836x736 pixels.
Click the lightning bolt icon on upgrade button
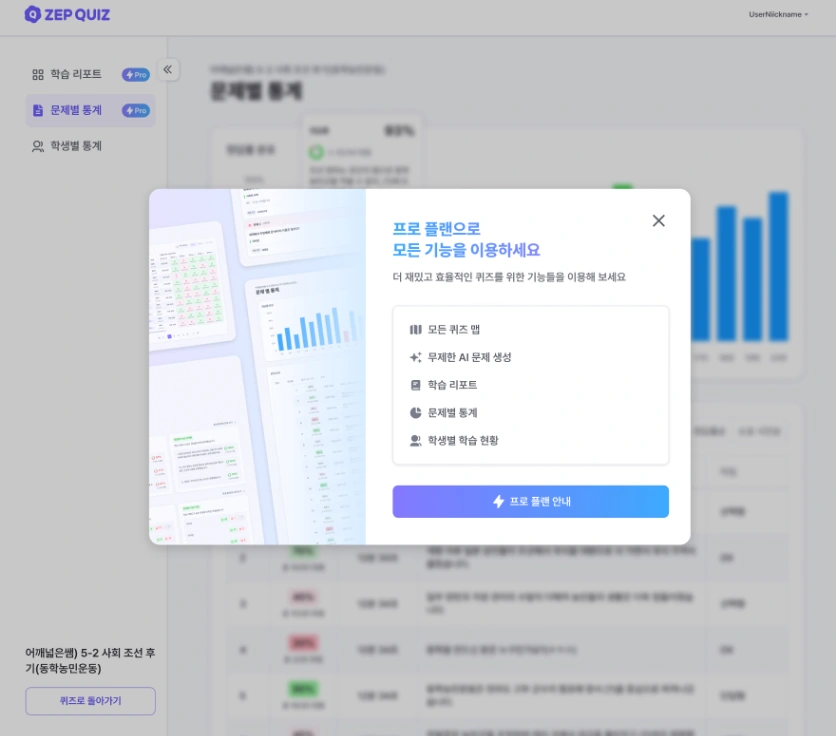(499, 501)
